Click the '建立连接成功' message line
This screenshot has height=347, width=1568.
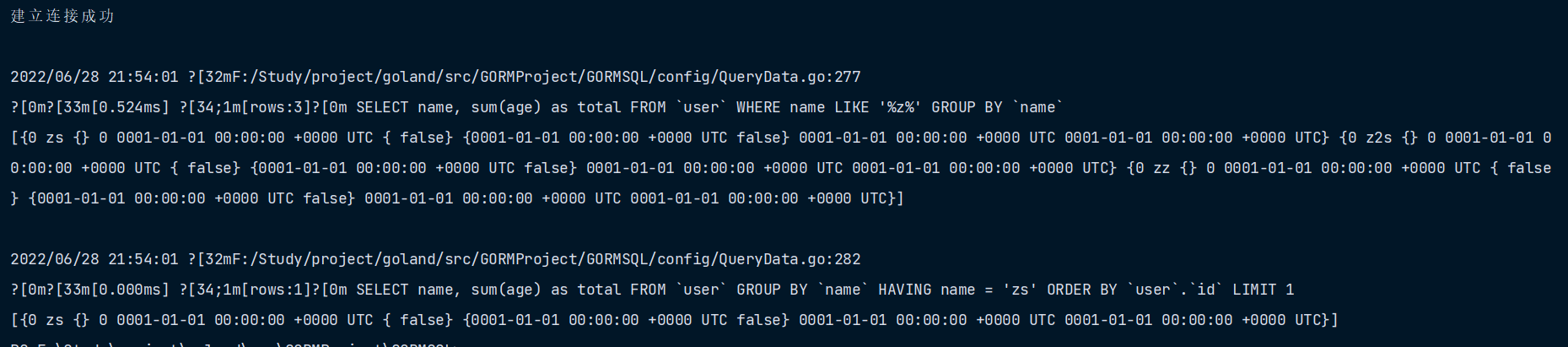62,16
